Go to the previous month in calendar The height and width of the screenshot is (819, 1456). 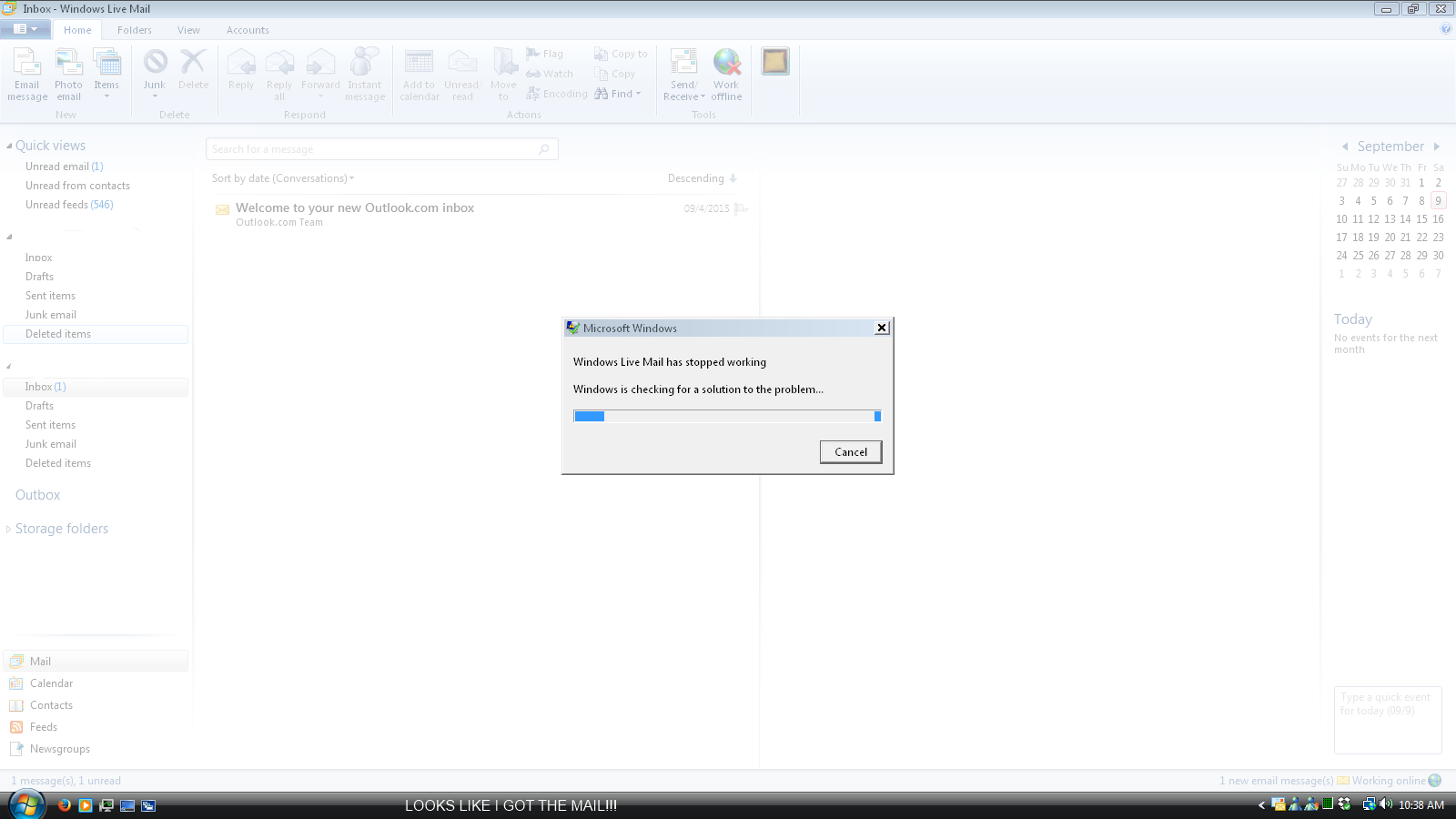[1345, 147]
